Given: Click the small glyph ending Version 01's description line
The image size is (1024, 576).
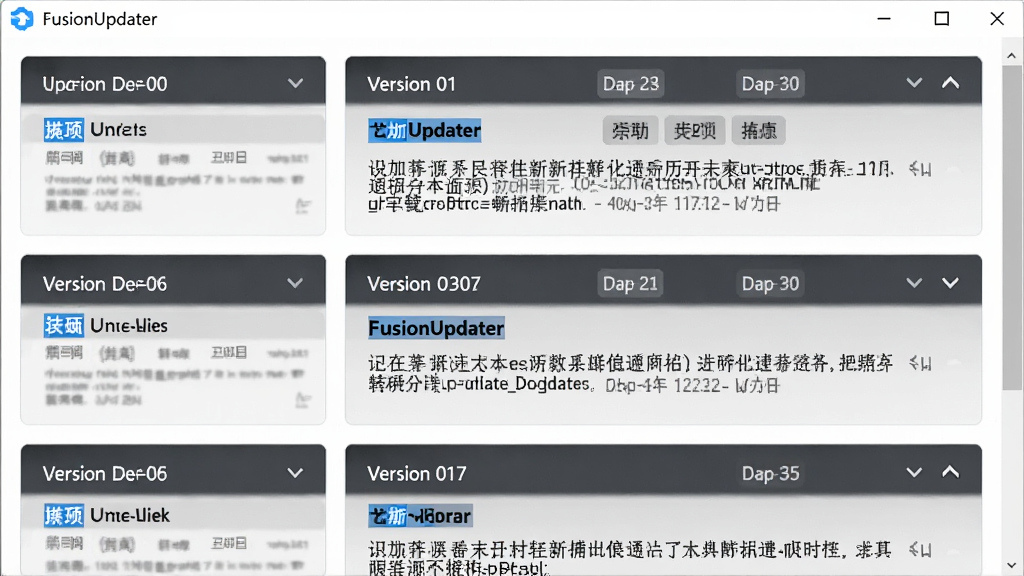Looking at the screenshot, I should coord(920,170).
